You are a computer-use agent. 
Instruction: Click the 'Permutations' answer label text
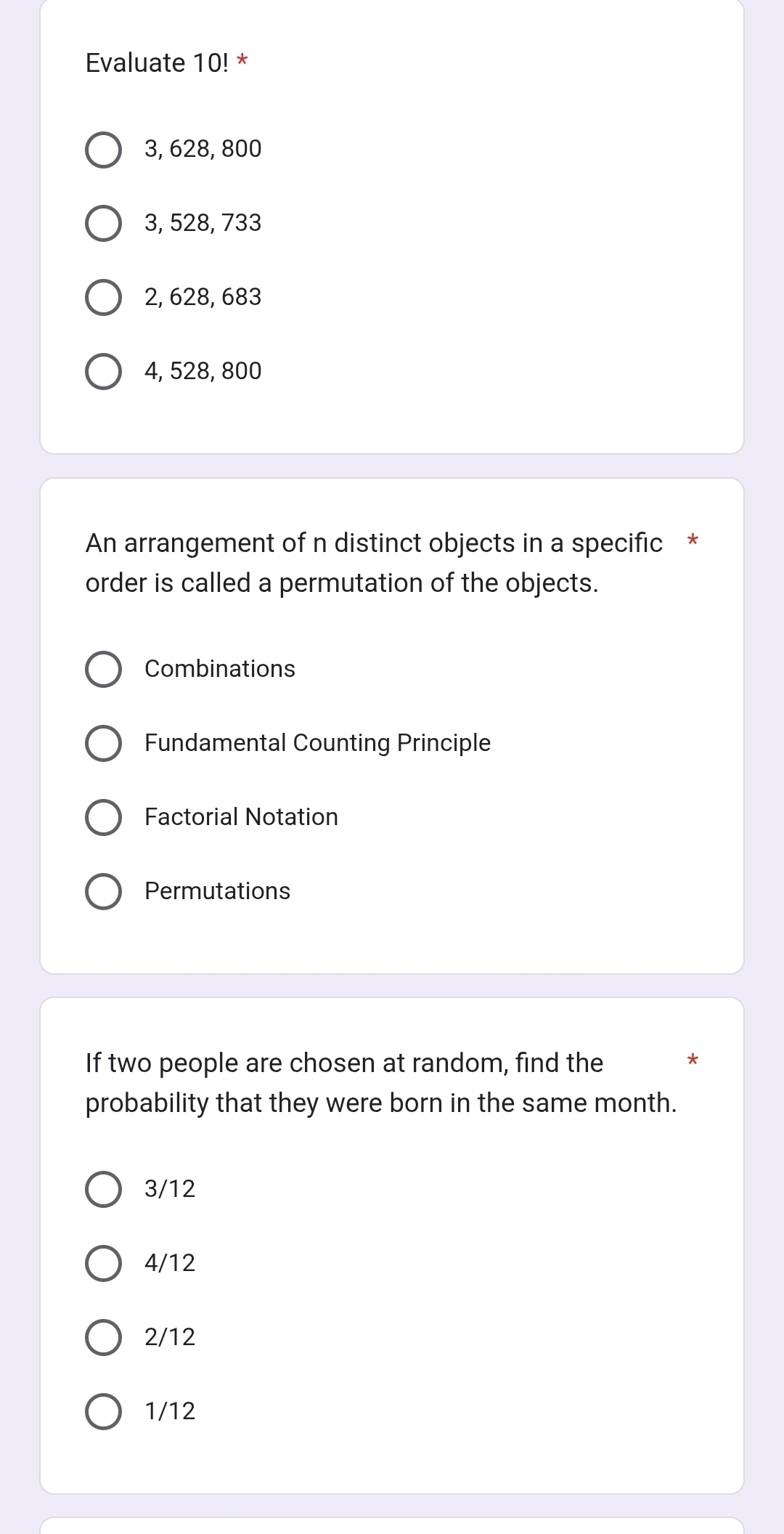click(x=217, y=891)
